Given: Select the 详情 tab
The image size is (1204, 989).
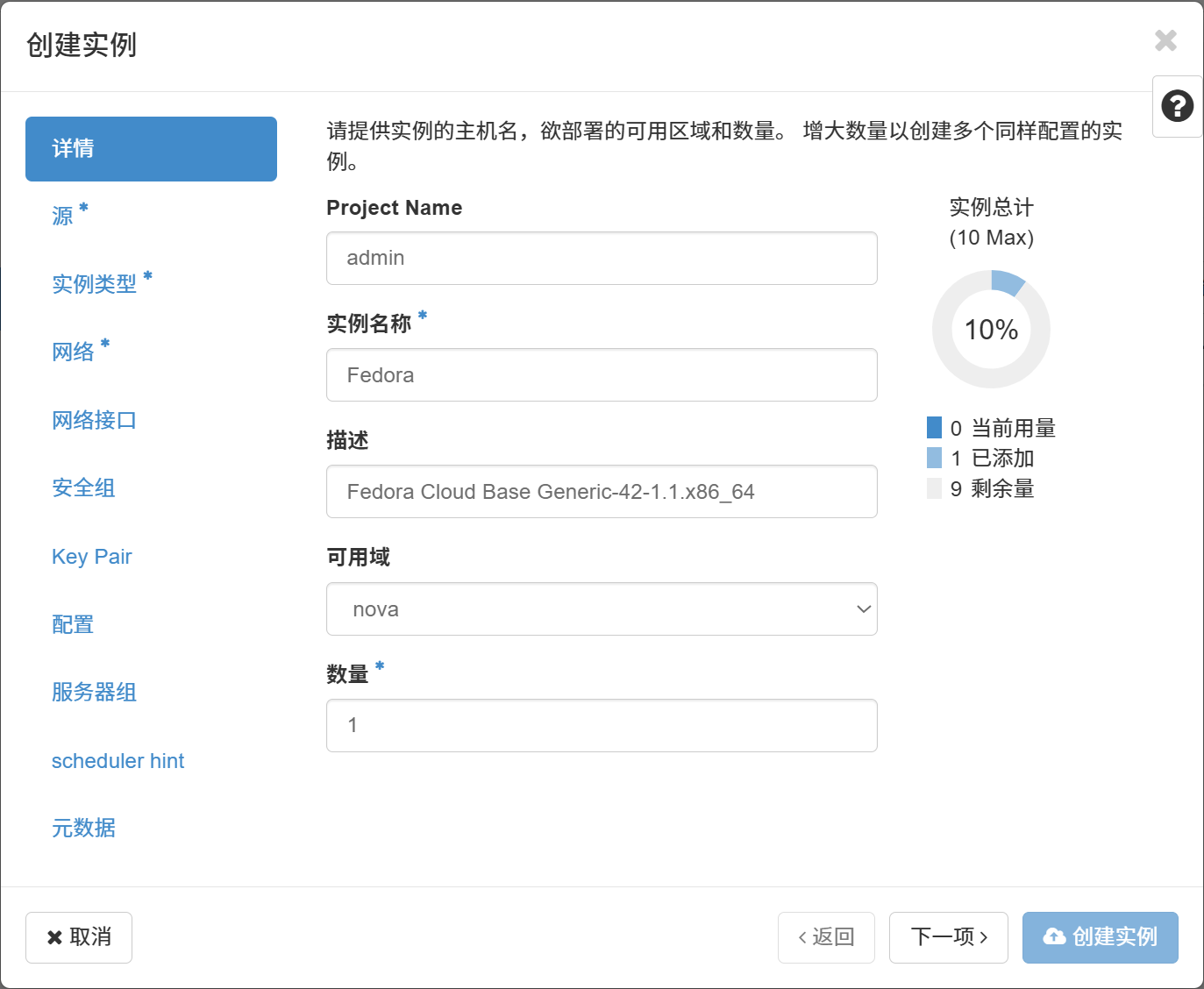Looking at the screenshot, I should [x=151, y=149].
